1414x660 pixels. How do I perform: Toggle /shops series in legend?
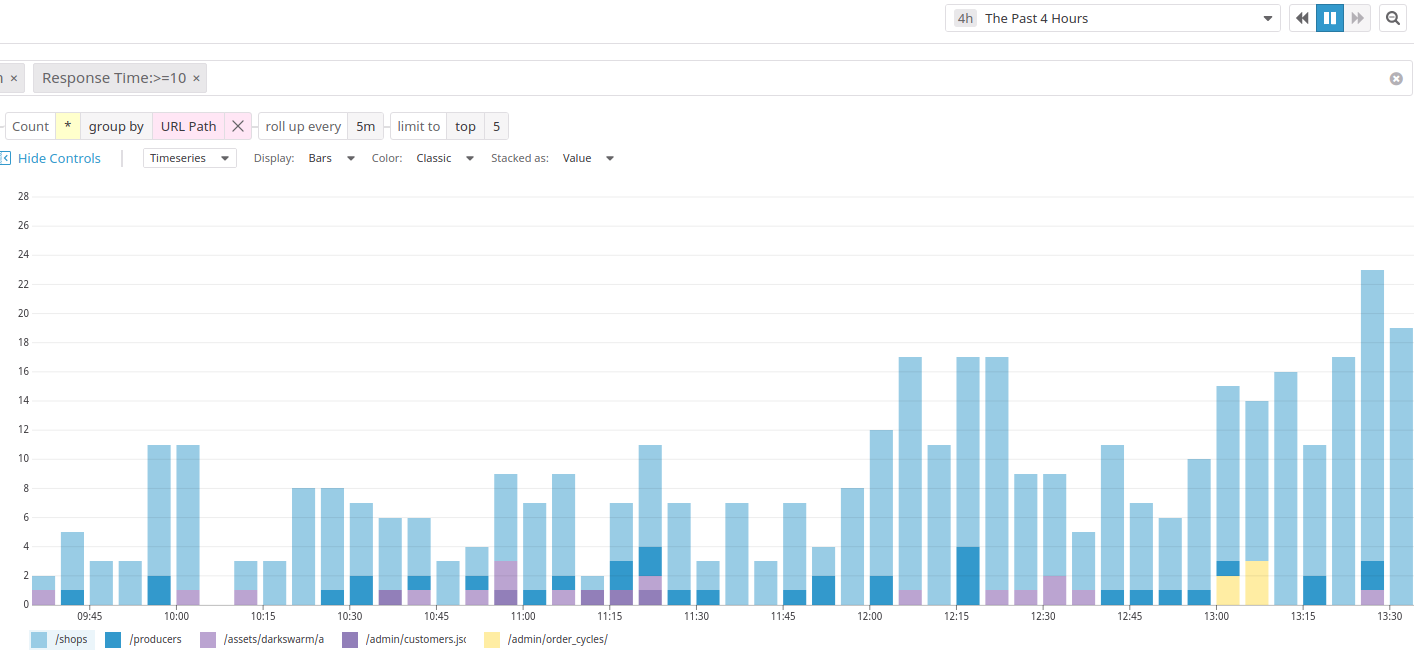(59, 639)
